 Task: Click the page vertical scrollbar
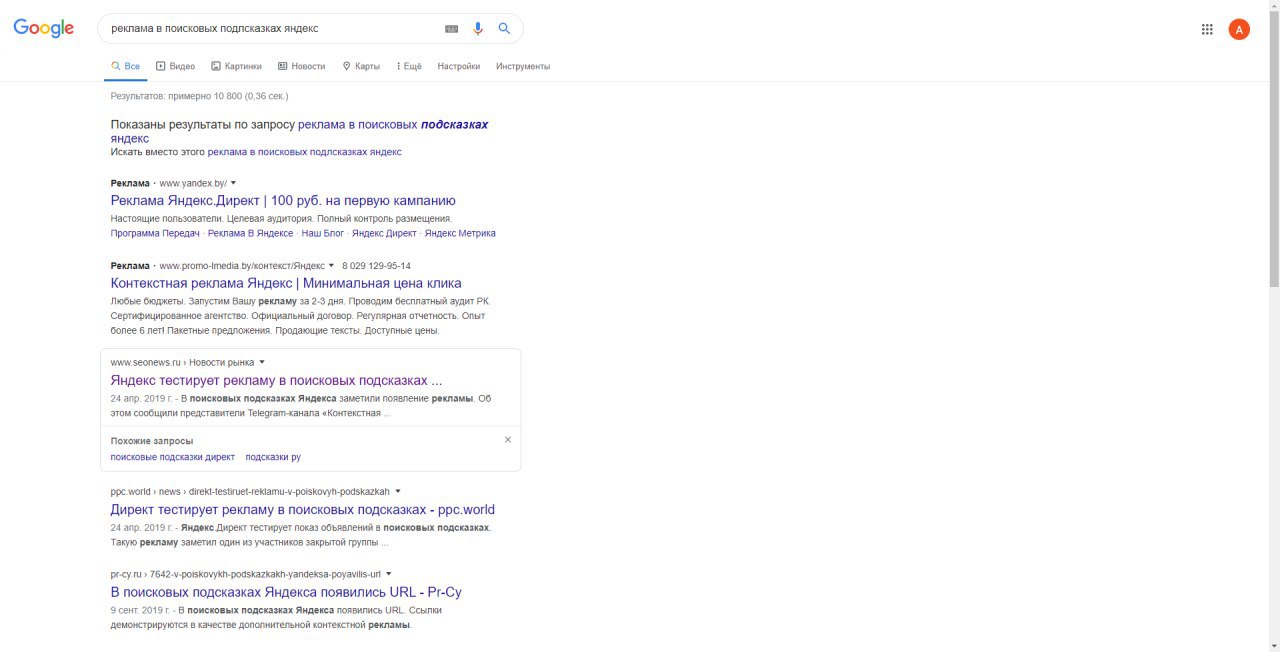[x=1273, y=150]
